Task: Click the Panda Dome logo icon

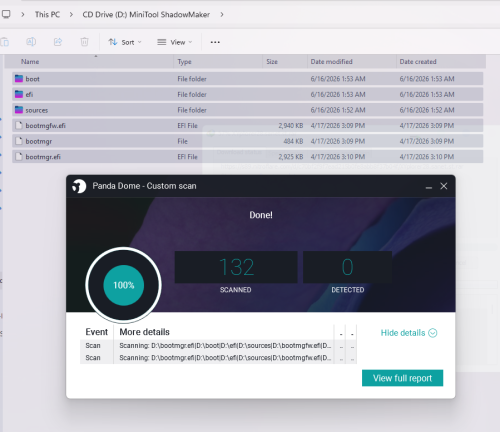Action: pyautogui.click(x=79, y=186)
